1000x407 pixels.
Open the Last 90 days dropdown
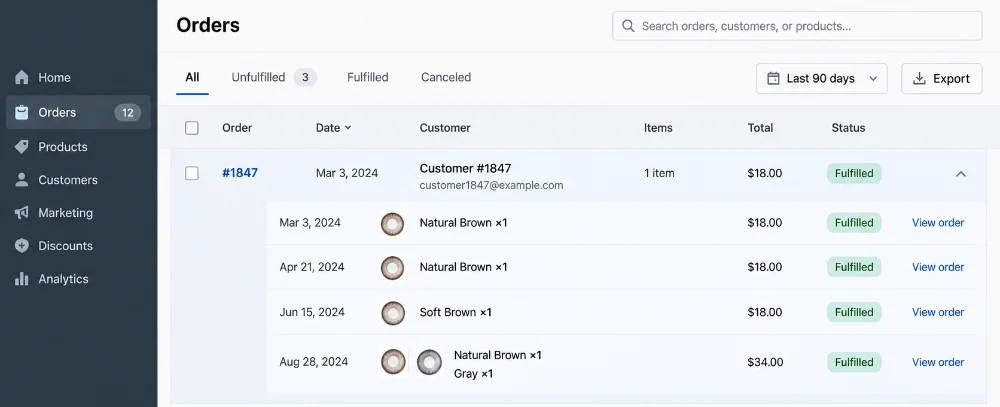pyautogui.click(x=821, y=78)
